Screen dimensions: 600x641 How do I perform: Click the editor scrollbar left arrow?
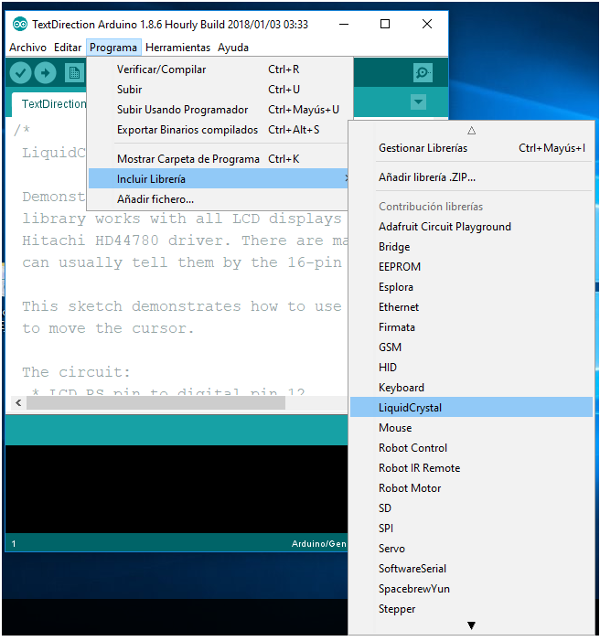[18, 403]
